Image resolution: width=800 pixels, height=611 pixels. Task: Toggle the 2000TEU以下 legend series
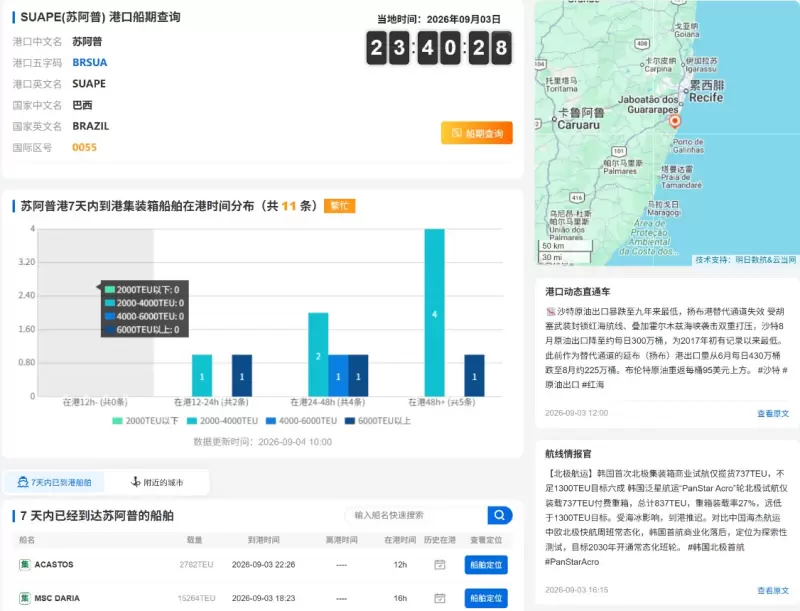pos(145,421)
